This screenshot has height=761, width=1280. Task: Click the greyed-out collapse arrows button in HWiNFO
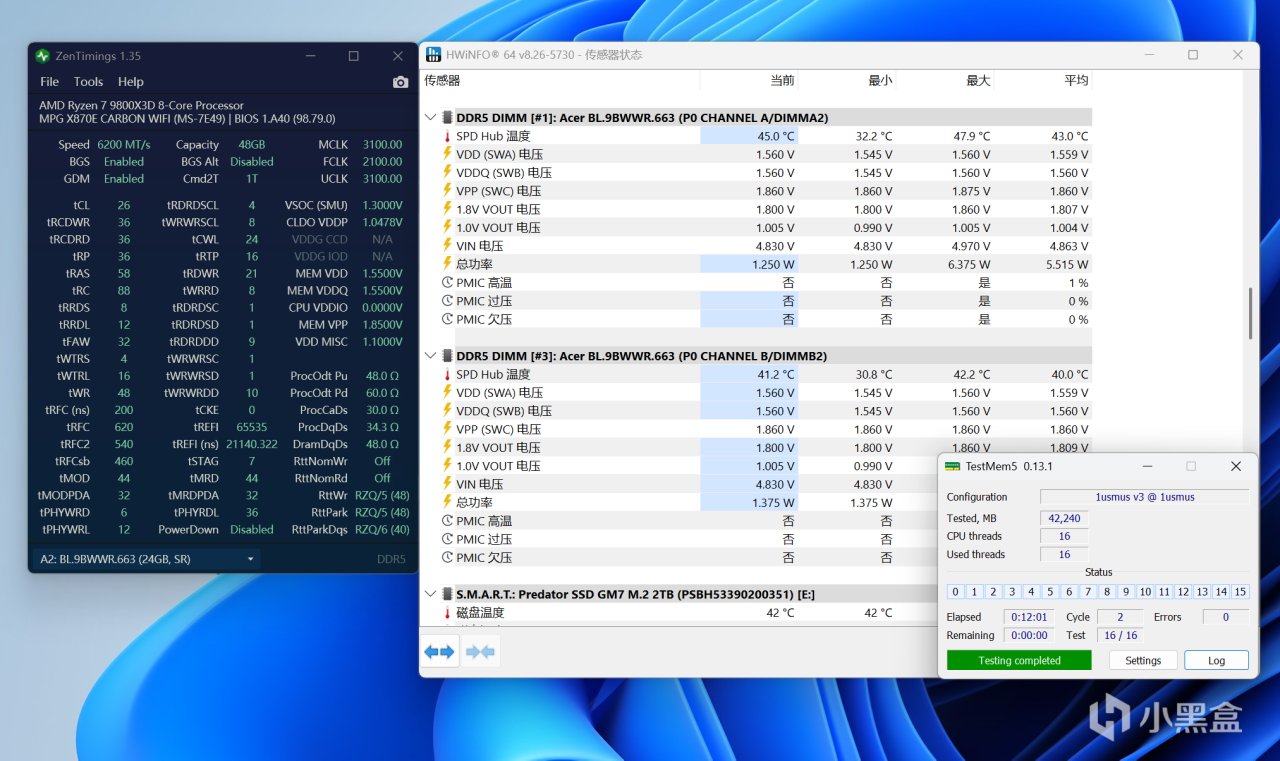[480, 652]
